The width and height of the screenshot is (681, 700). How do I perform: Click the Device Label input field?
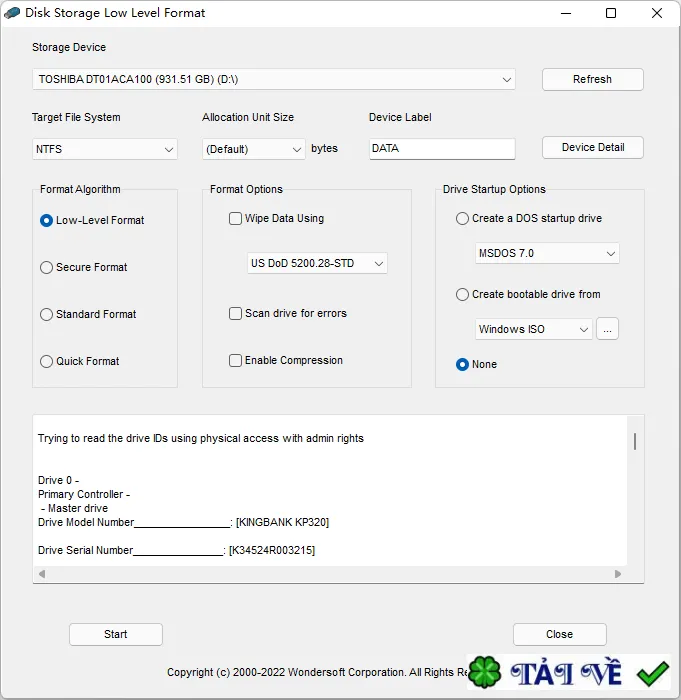pos(442,149)
